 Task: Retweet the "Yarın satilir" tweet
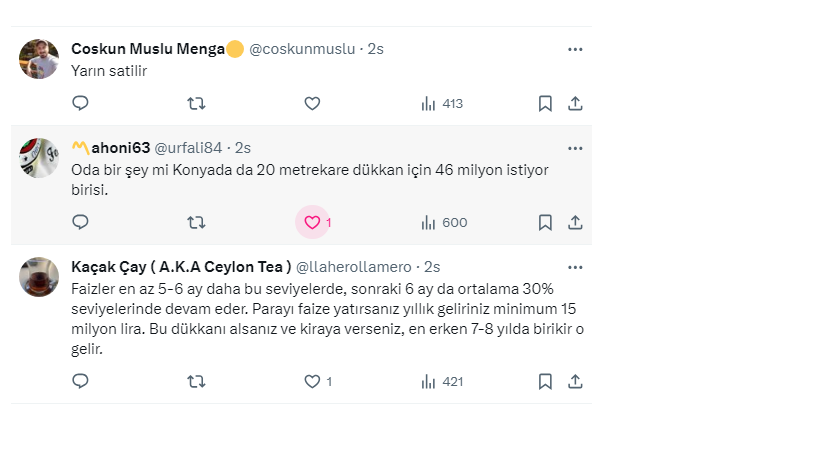pos(197,103)
